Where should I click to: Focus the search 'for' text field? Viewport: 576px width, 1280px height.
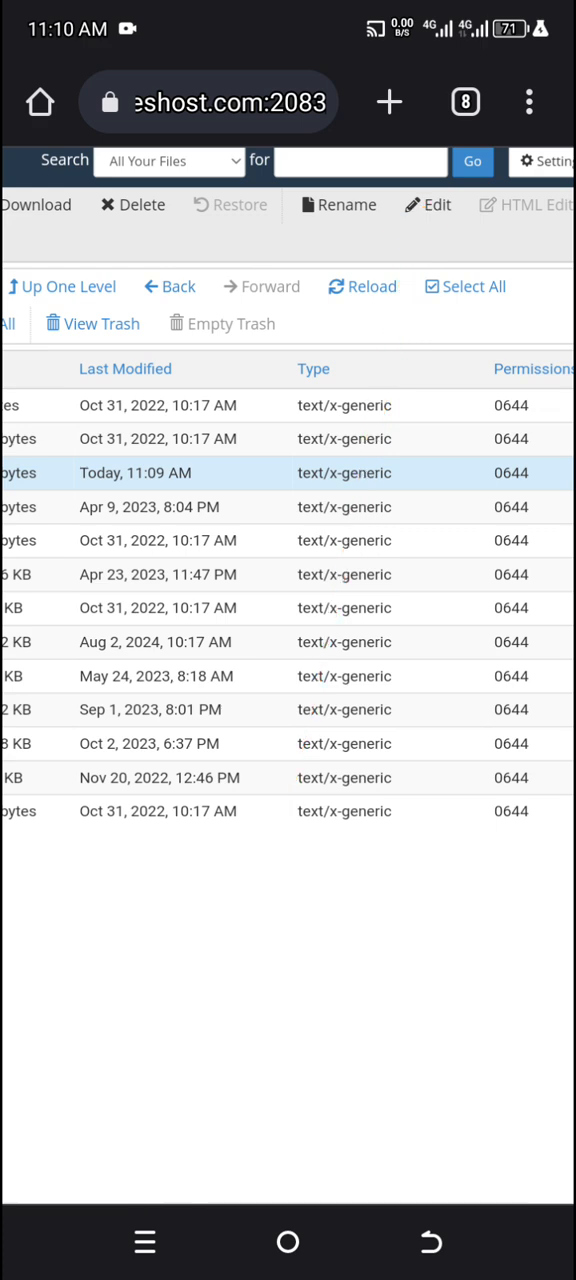361,161
